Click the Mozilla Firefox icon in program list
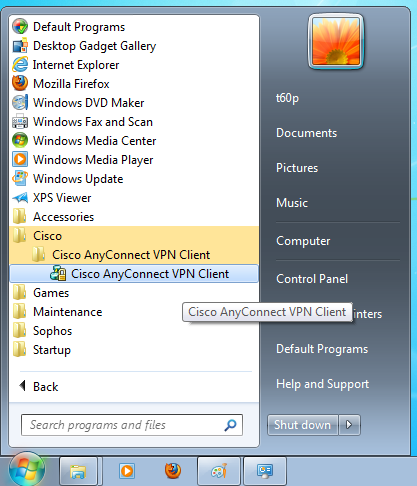This screenshot has height=486, width=417. tap(20, 84)
